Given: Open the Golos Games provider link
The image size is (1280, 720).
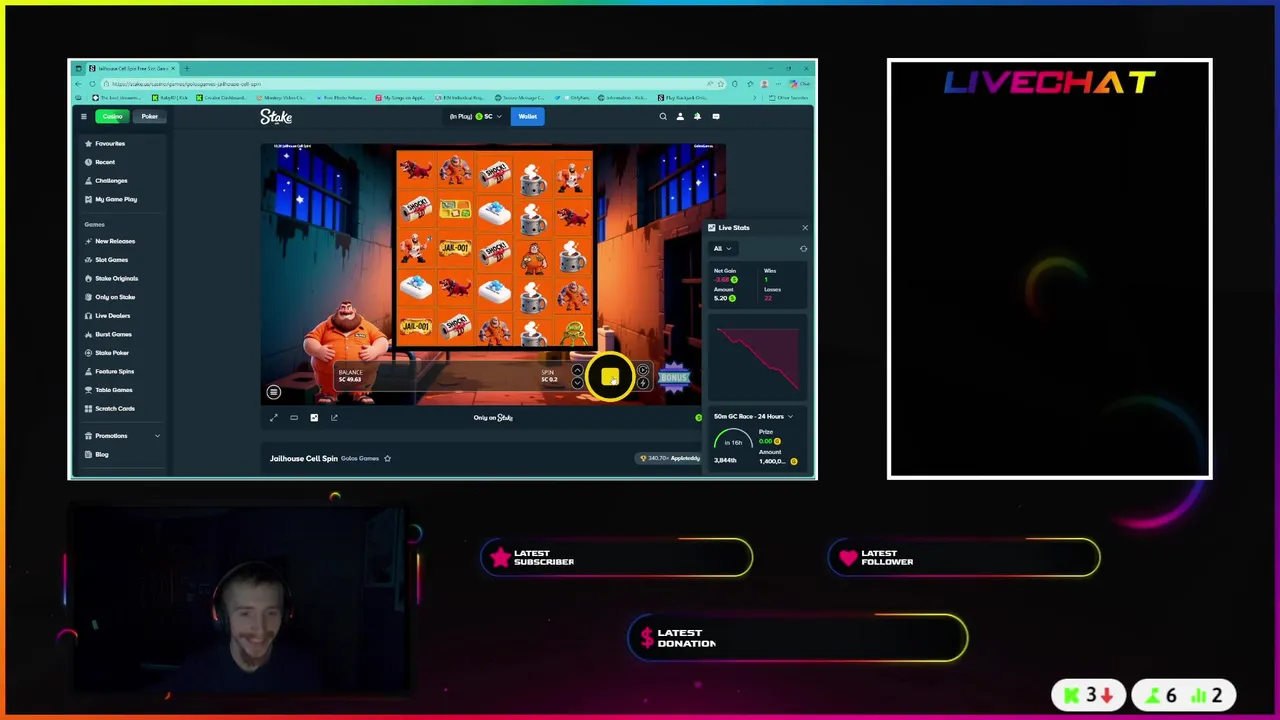Looking at the screenshot, I should coord(360,459).
